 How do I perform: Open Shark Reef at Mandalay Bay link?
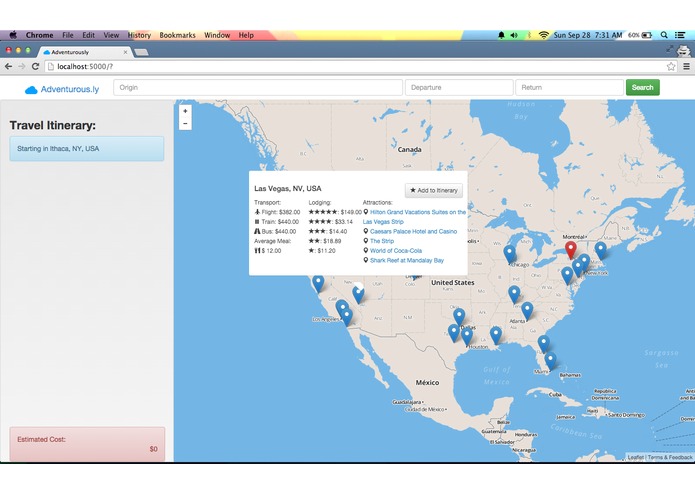pyautogui.click(x=407, y=261)
